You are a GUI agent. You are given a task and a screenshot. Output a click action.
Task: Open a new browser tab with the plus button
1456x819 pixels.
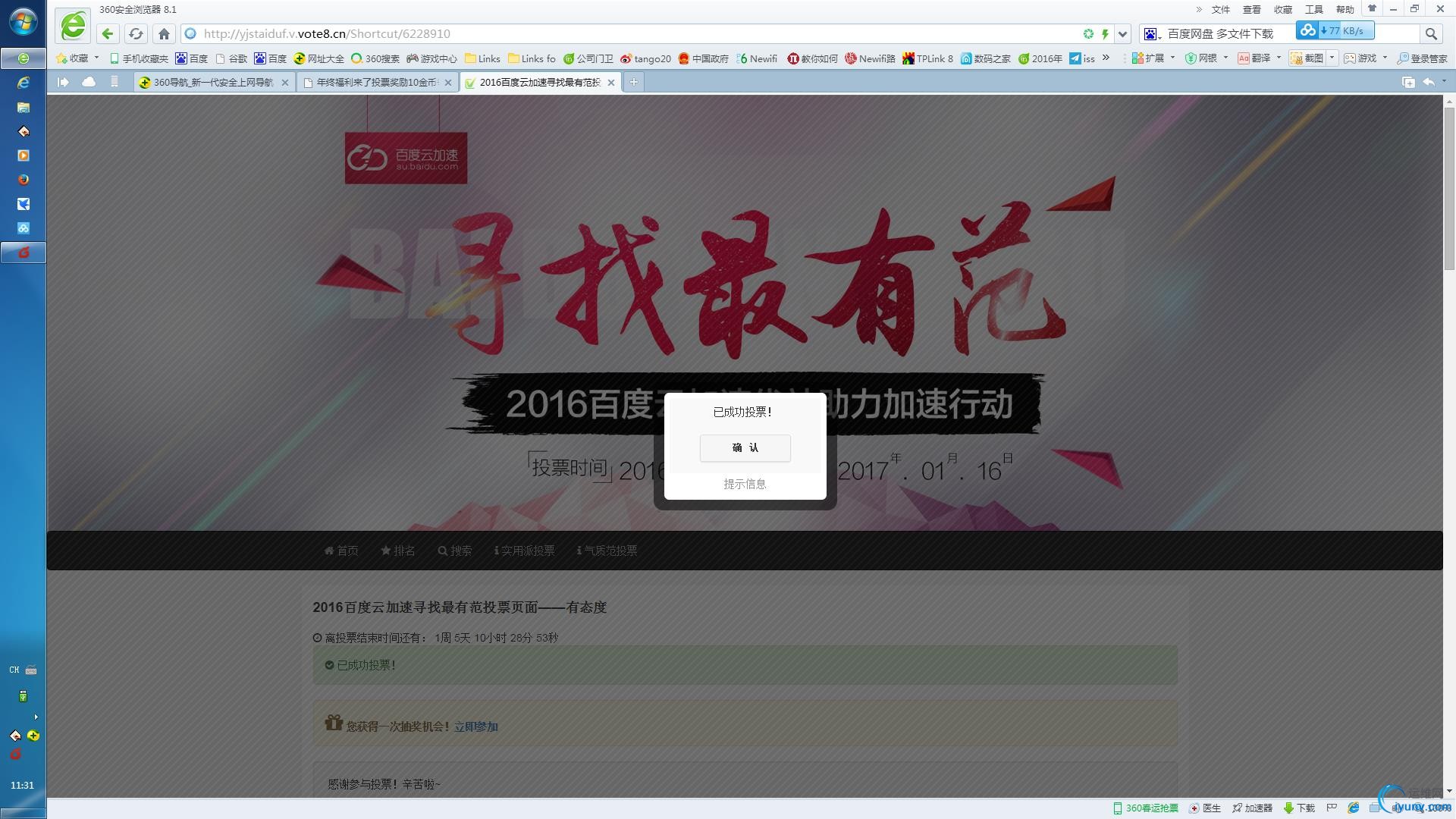[634, 82]
